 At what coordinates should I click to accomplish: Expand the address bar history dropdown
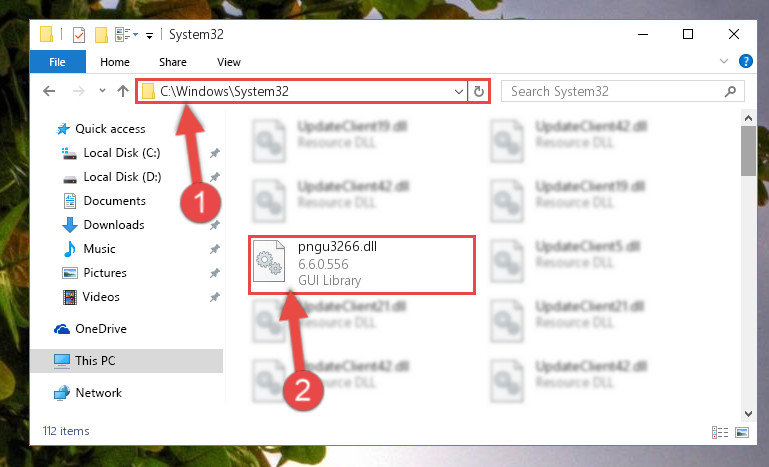459,91
